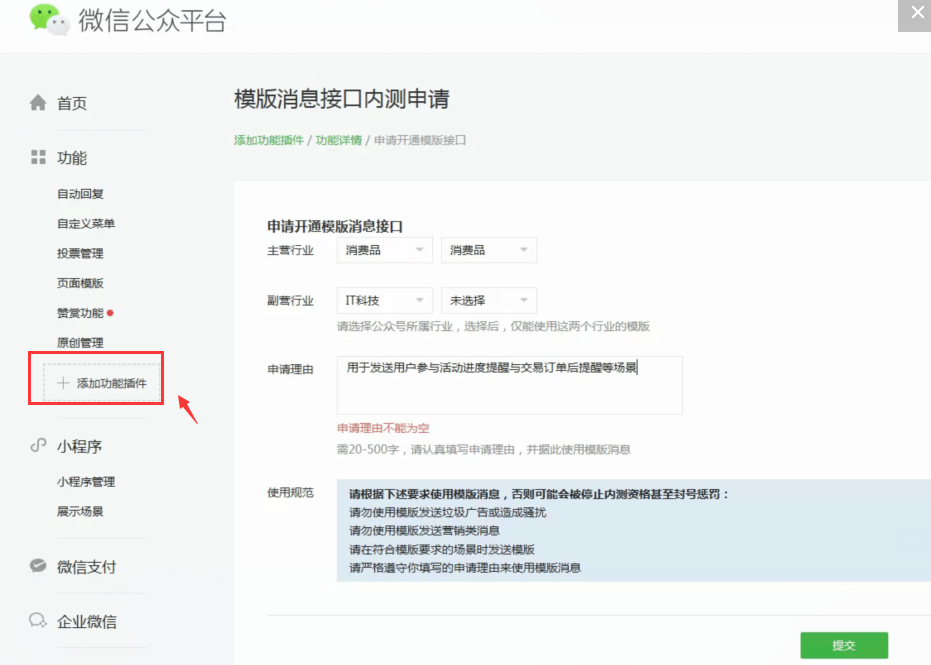Click the chat icon beside 企业微信
931x665 pixels.
tap(38, 620)
